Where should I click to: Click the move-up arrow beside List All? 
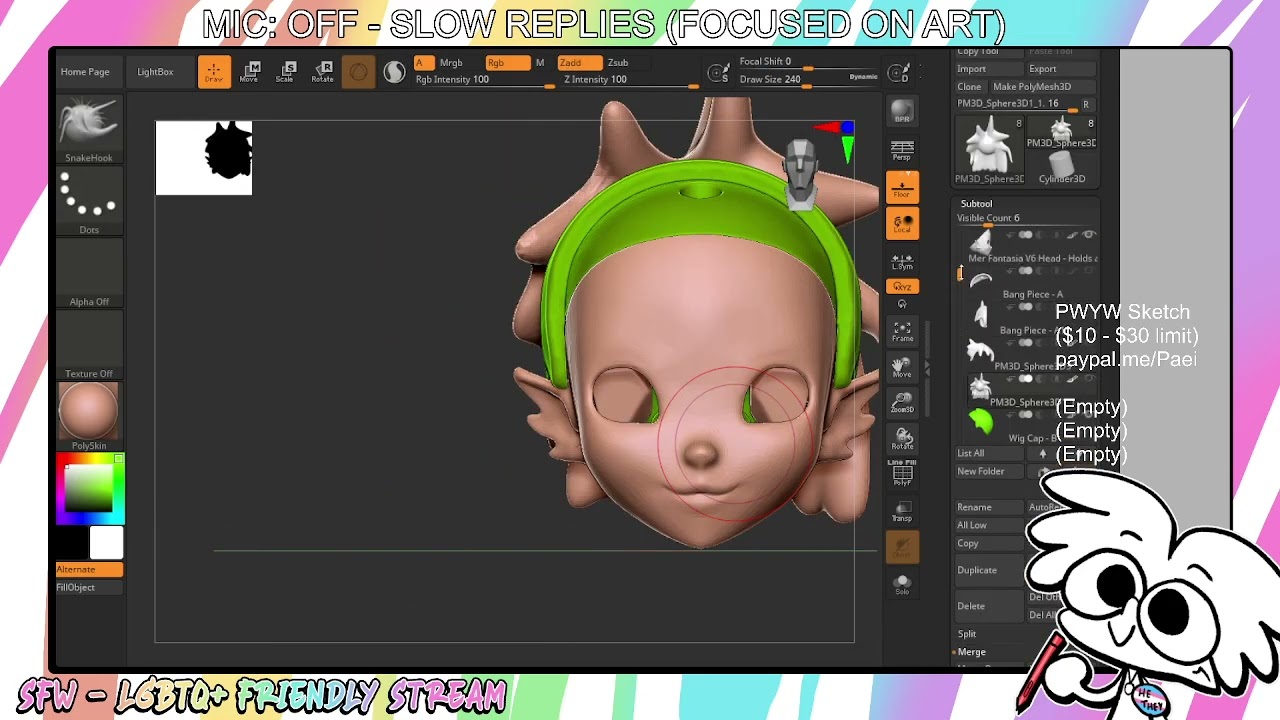(x=1042, y=453)
